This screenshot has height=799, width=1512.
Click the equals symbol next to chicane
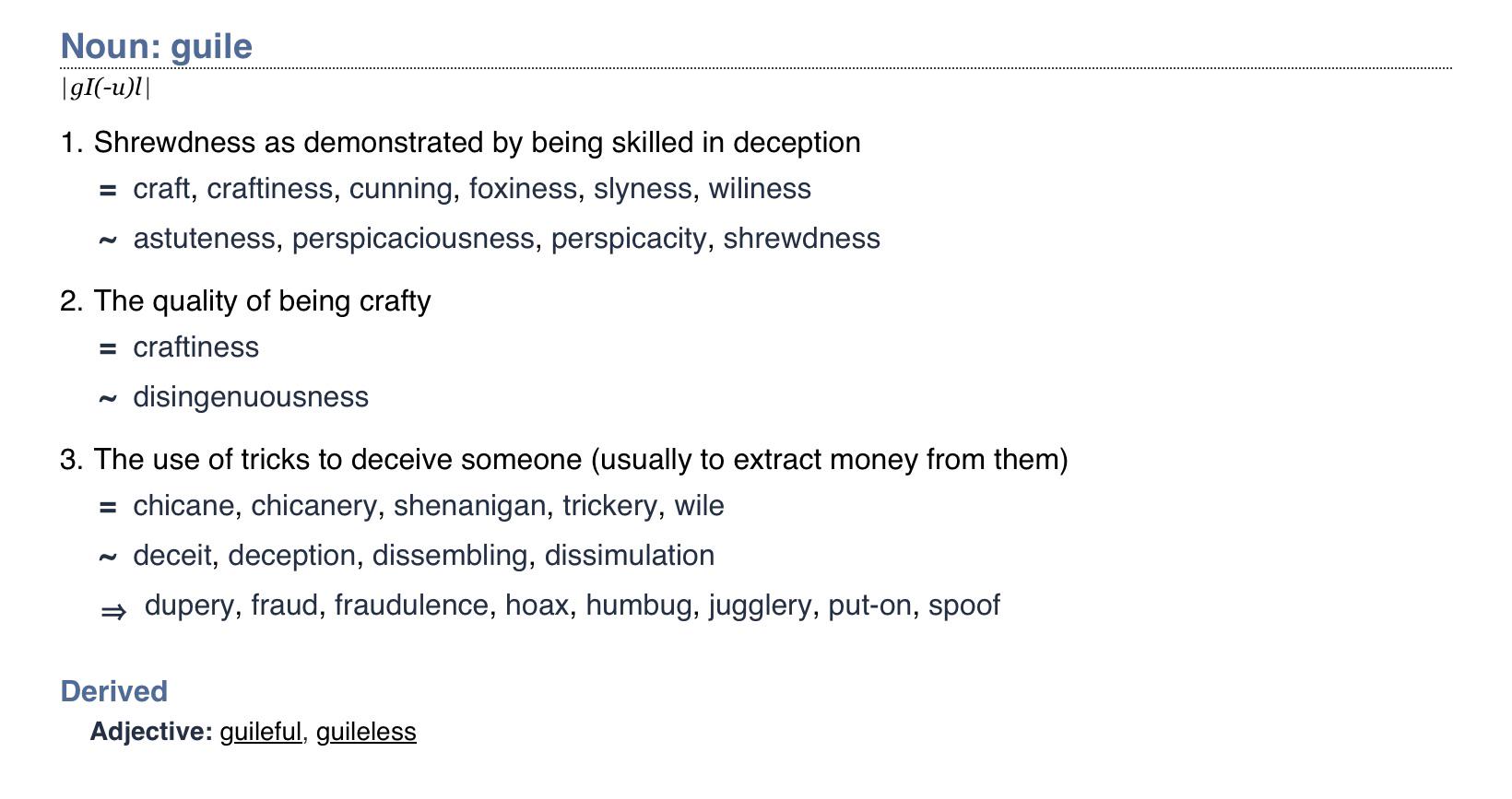108,508
